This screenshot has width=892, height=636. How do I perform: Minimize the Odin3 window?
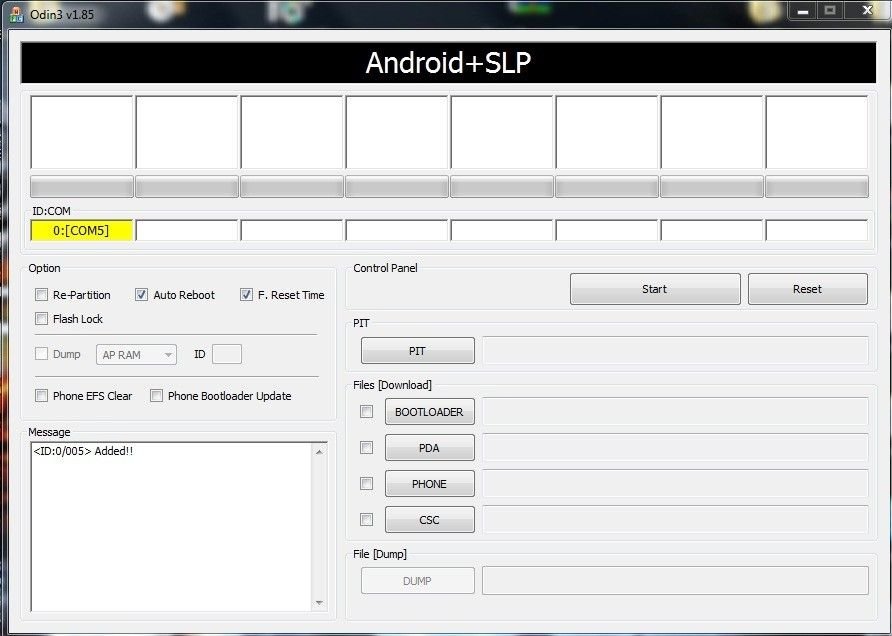(x=803, y=11)
